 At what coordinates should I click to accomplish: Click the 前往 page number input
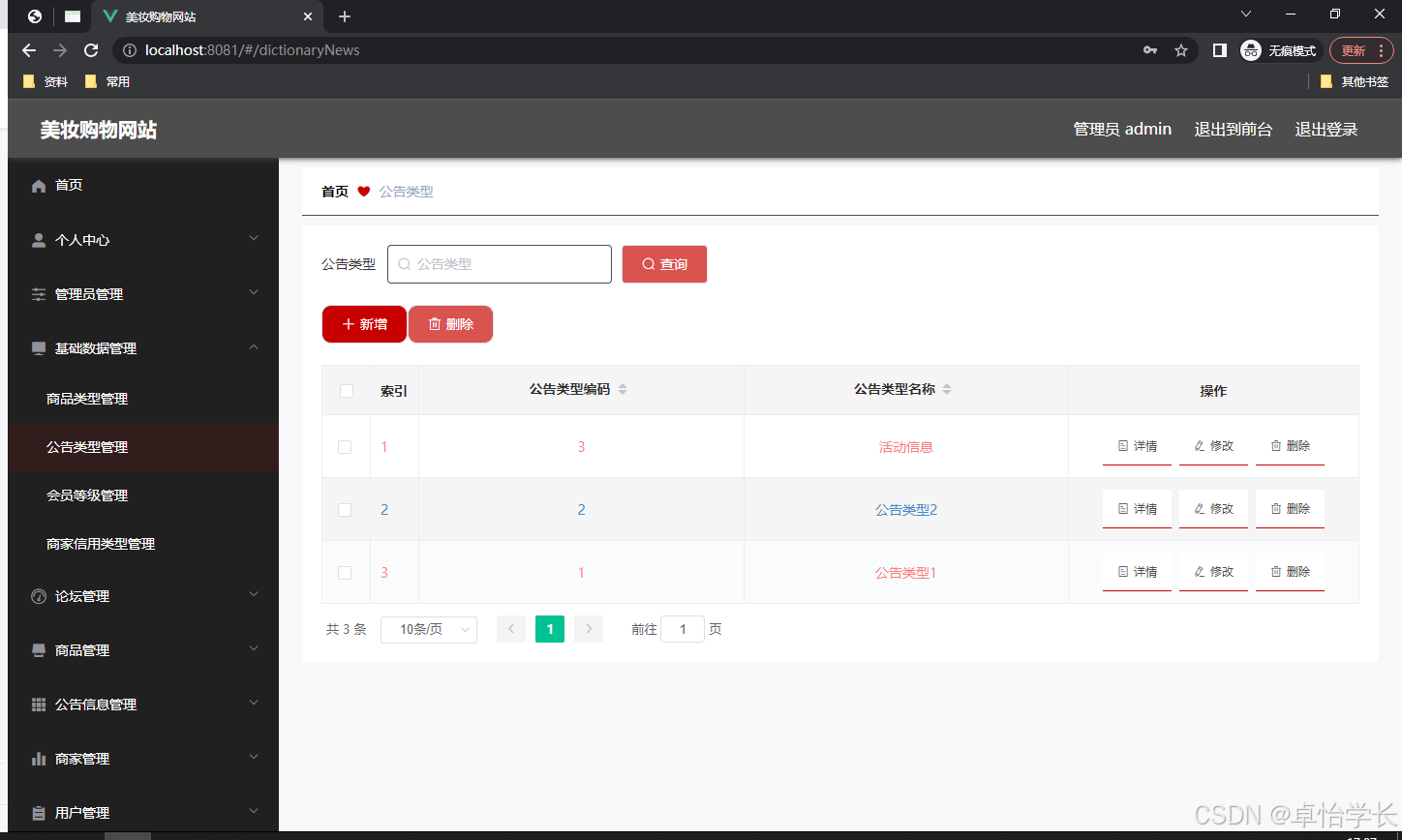(683, 629)
